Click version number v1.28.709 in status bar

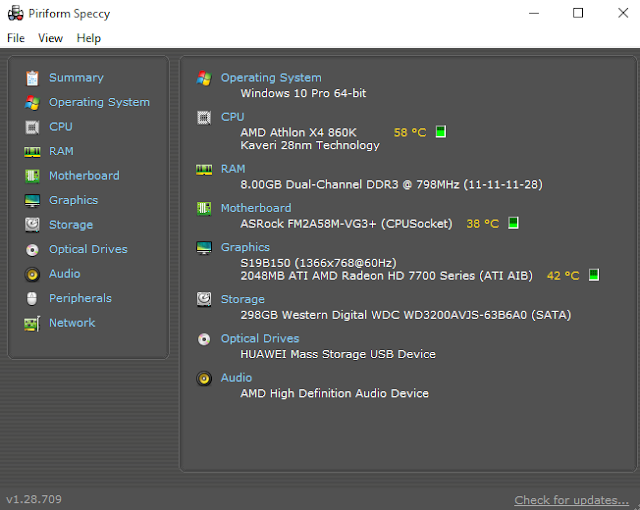pyautogui.click(x=34, y=499)
